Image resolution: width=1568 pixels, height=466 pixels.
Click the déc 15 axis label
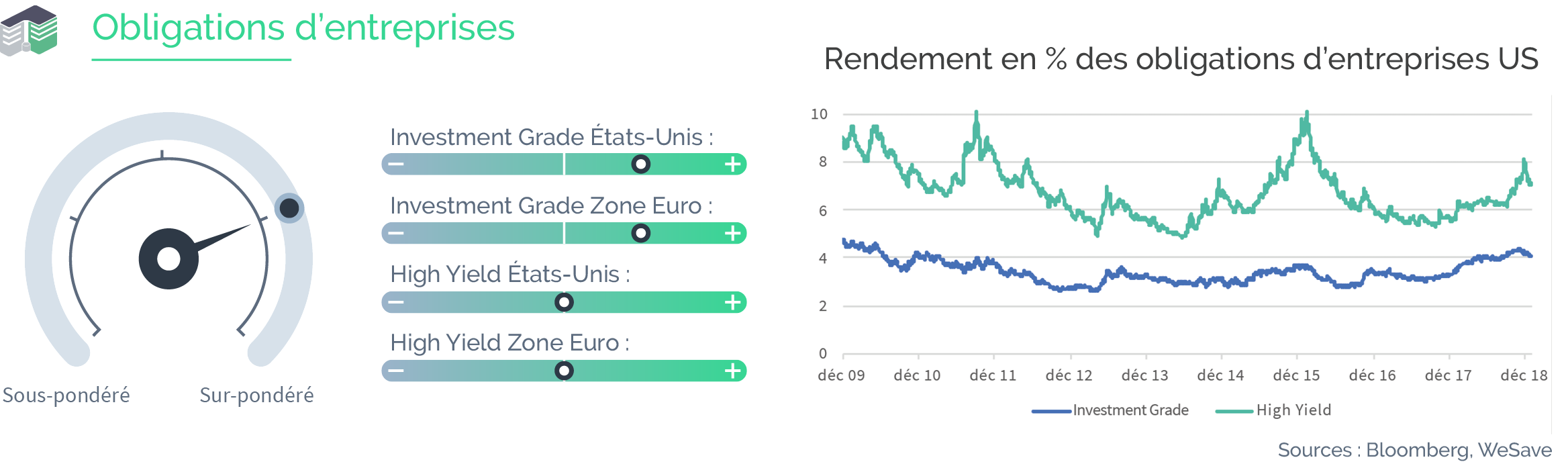pyautogui.click(x=1296, y=375)
